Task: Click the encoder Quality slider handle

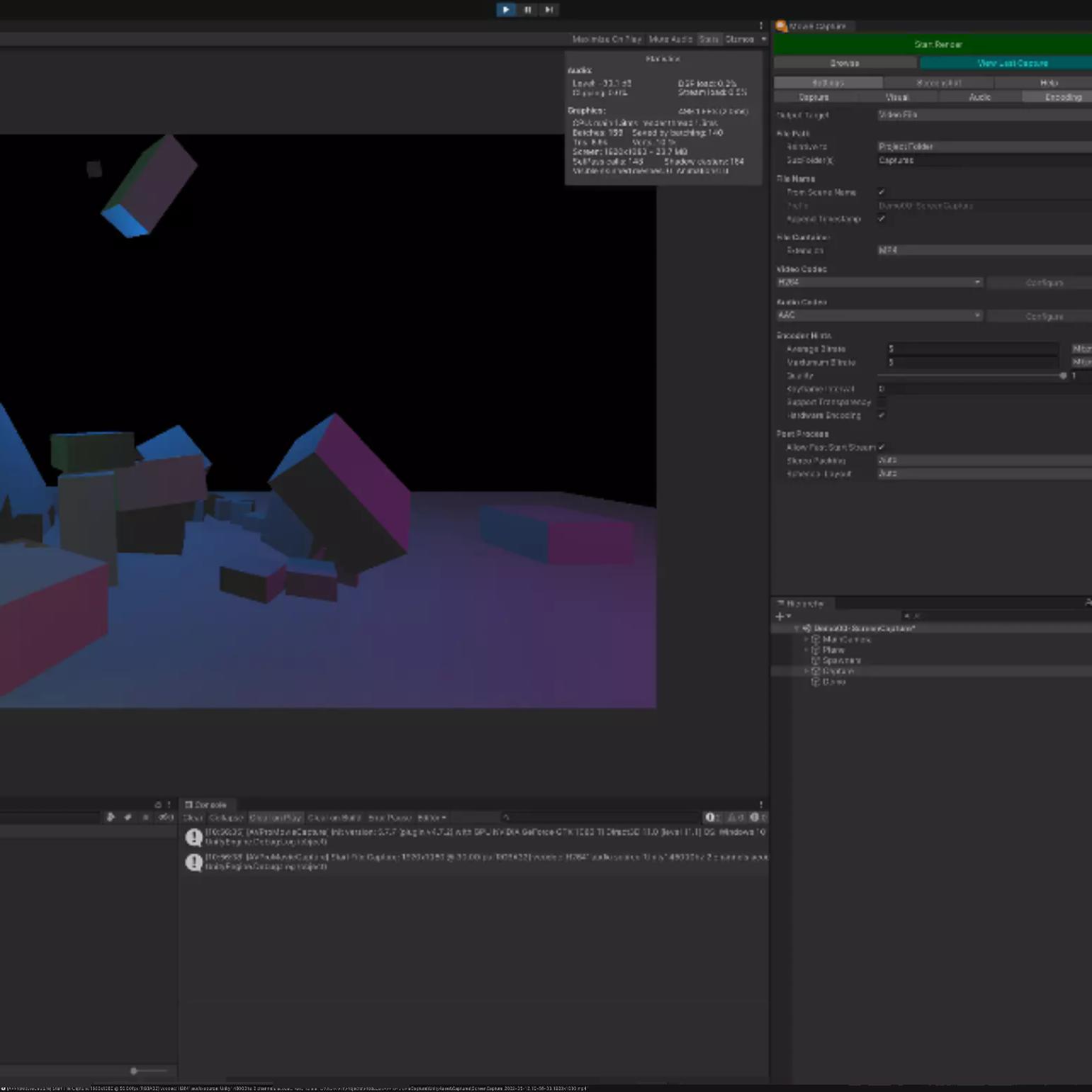Action: click(x=1062, y=376)
